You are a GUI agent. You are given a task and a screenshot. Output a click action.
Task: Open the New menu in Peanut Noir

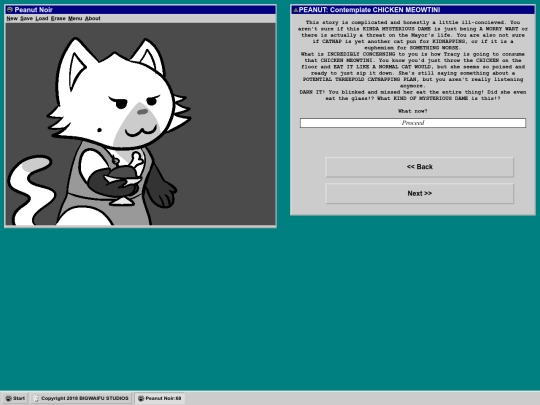coord(12,19)
